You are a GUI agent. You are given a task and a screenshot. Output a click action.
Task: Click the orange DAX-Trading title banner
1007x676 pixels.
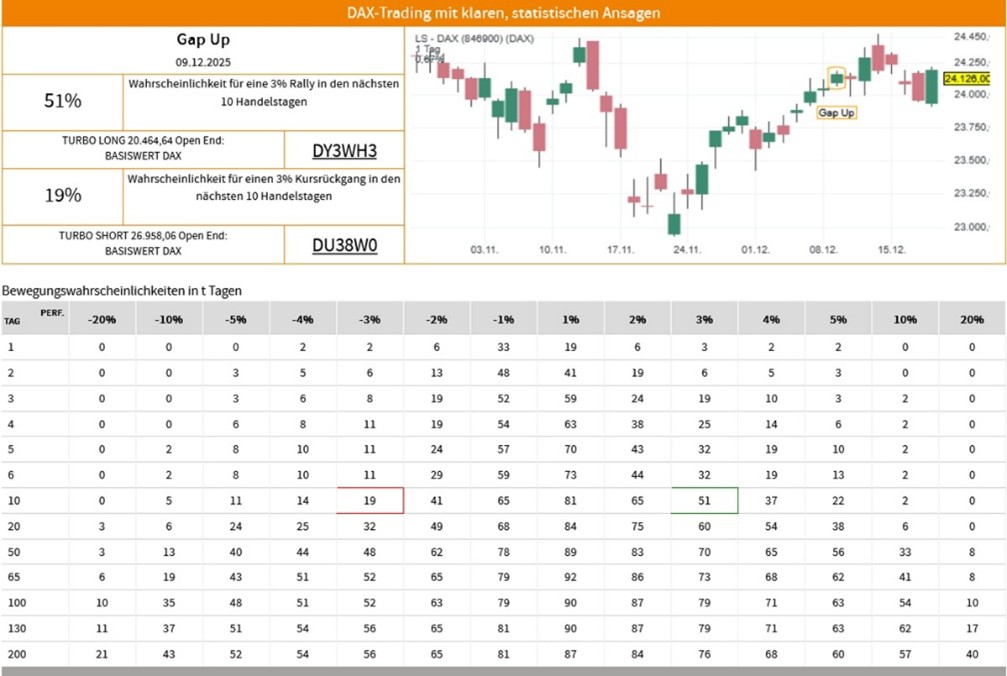coord(503,13)
